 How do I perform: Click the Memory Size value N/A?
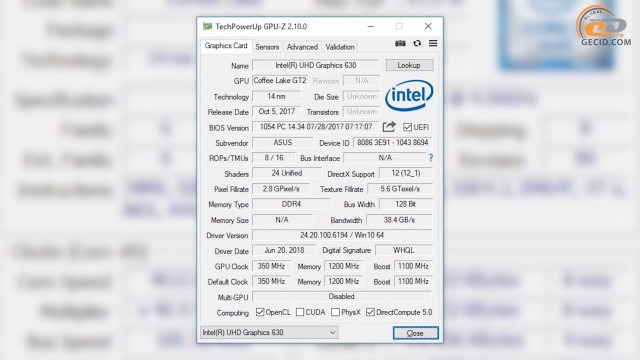pyautogui.click(x=282, y=220)
